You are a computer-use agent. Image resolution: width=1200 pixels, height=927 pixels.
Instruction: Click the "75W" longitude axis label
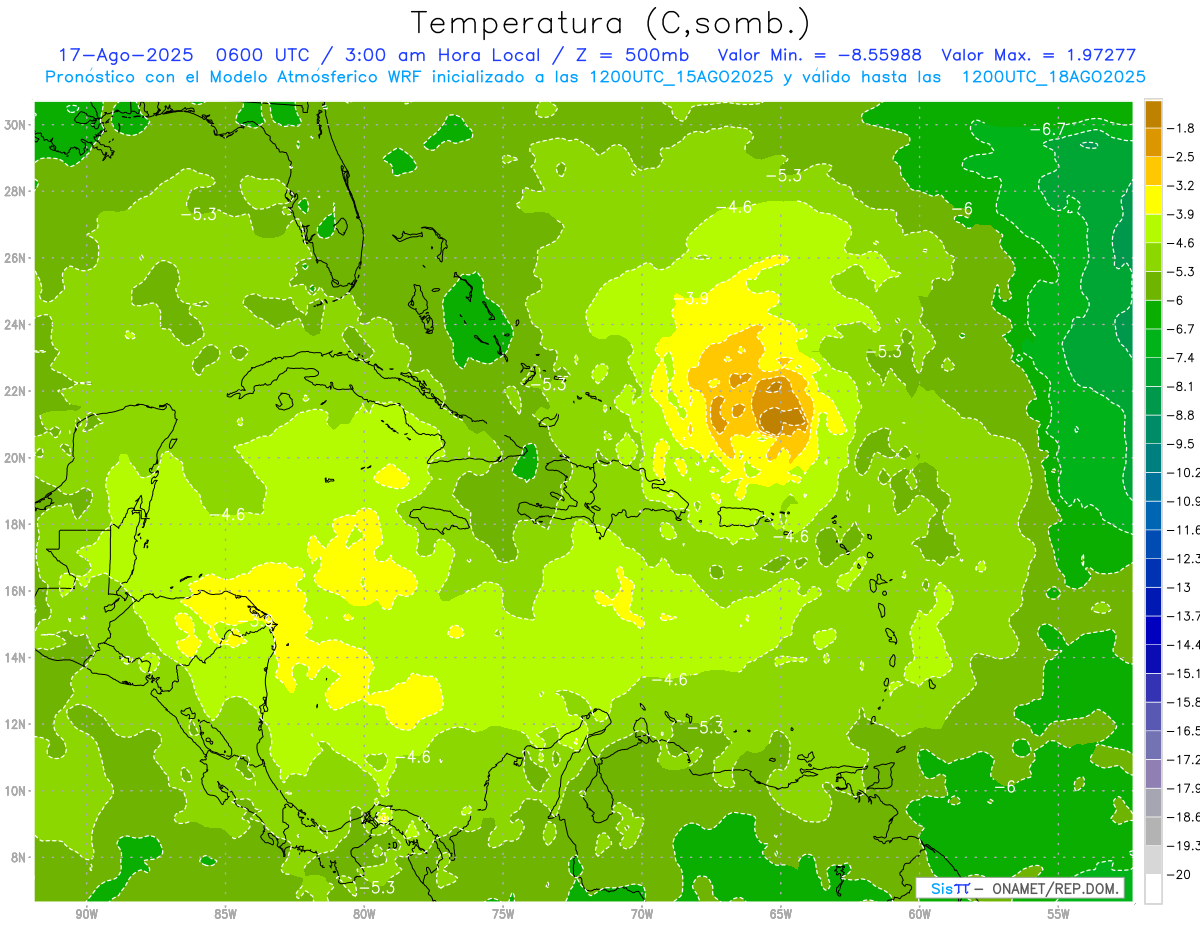click(503, 913)
